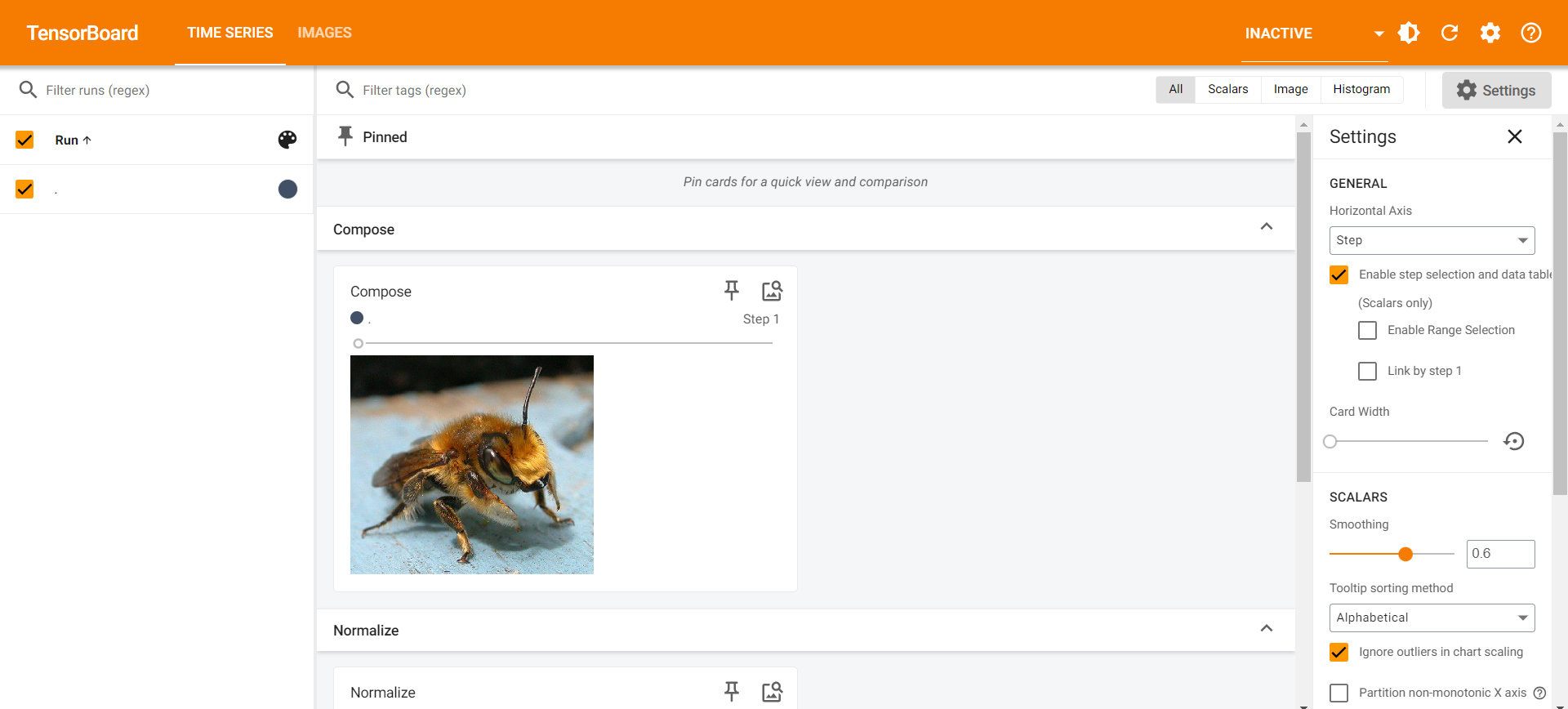Check Link by step 1
This screenshot has height=709, width=1568.
1367,371
